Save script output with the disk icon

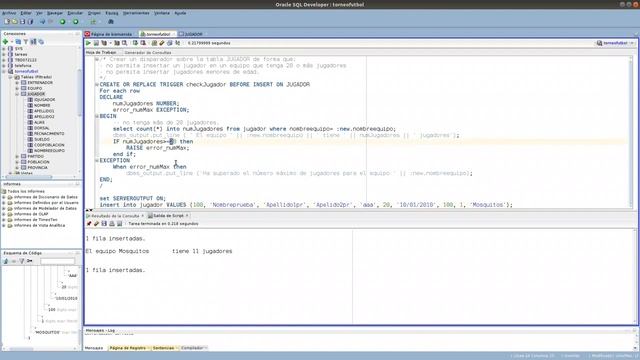click(x=104, y=224)
